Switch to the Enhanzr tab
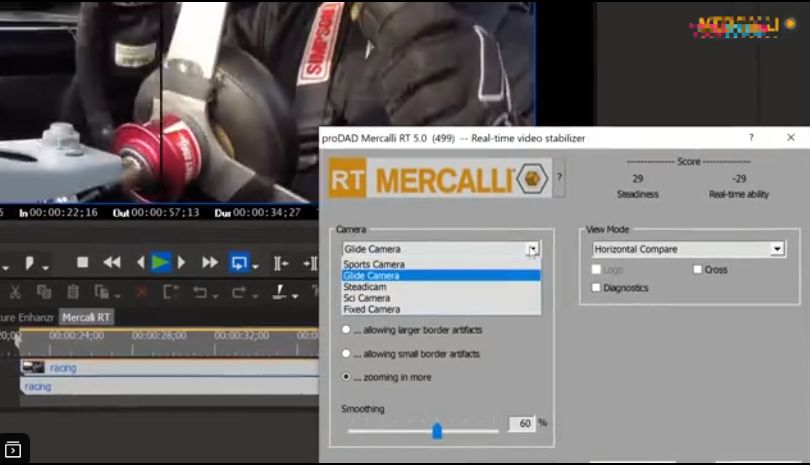 click(28, 317)
